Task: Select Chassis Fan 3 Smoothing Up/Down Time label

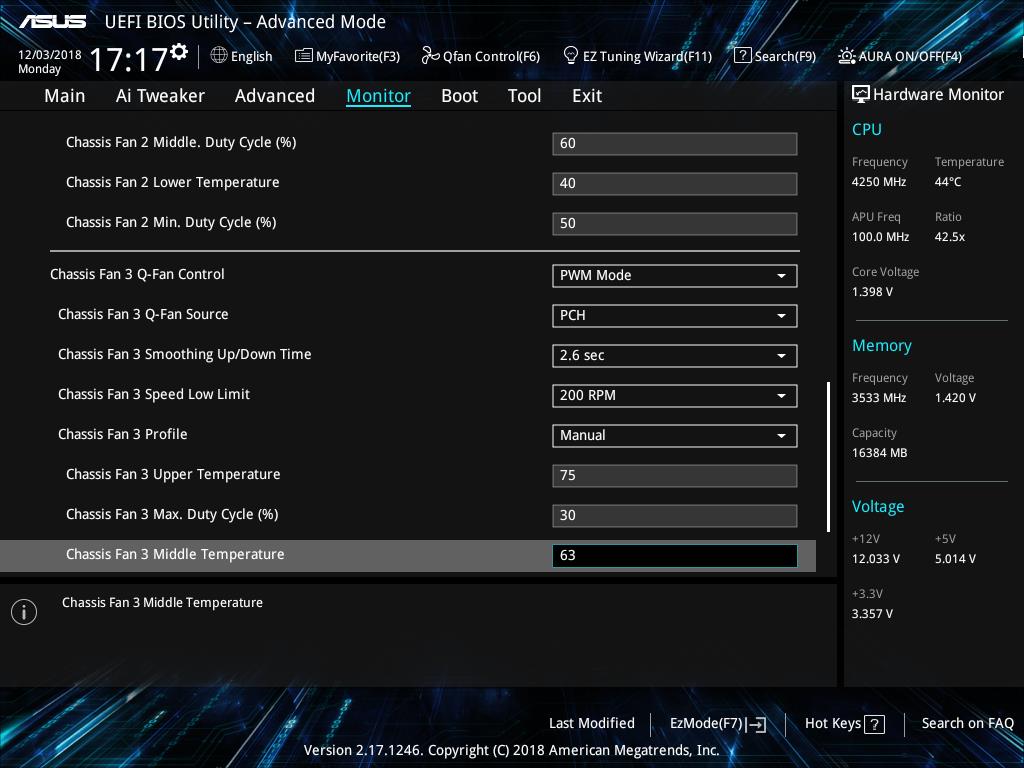Action: [x=184, y=355]
